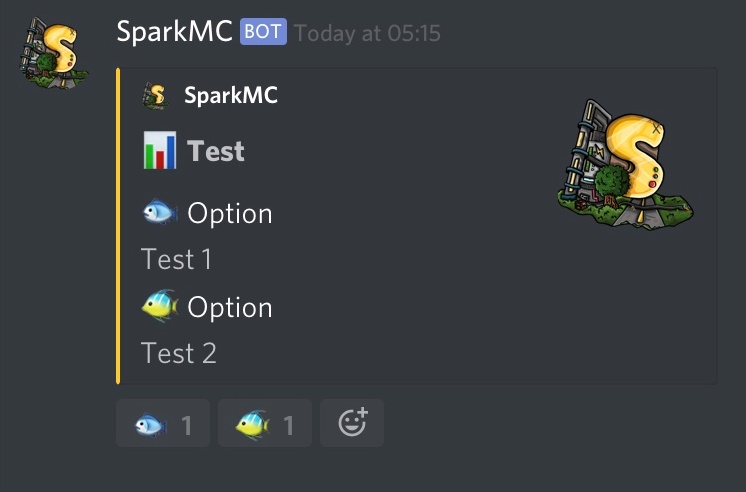
Task: Open the SparkMC bot avatar profile
Action: click(53, 52)
